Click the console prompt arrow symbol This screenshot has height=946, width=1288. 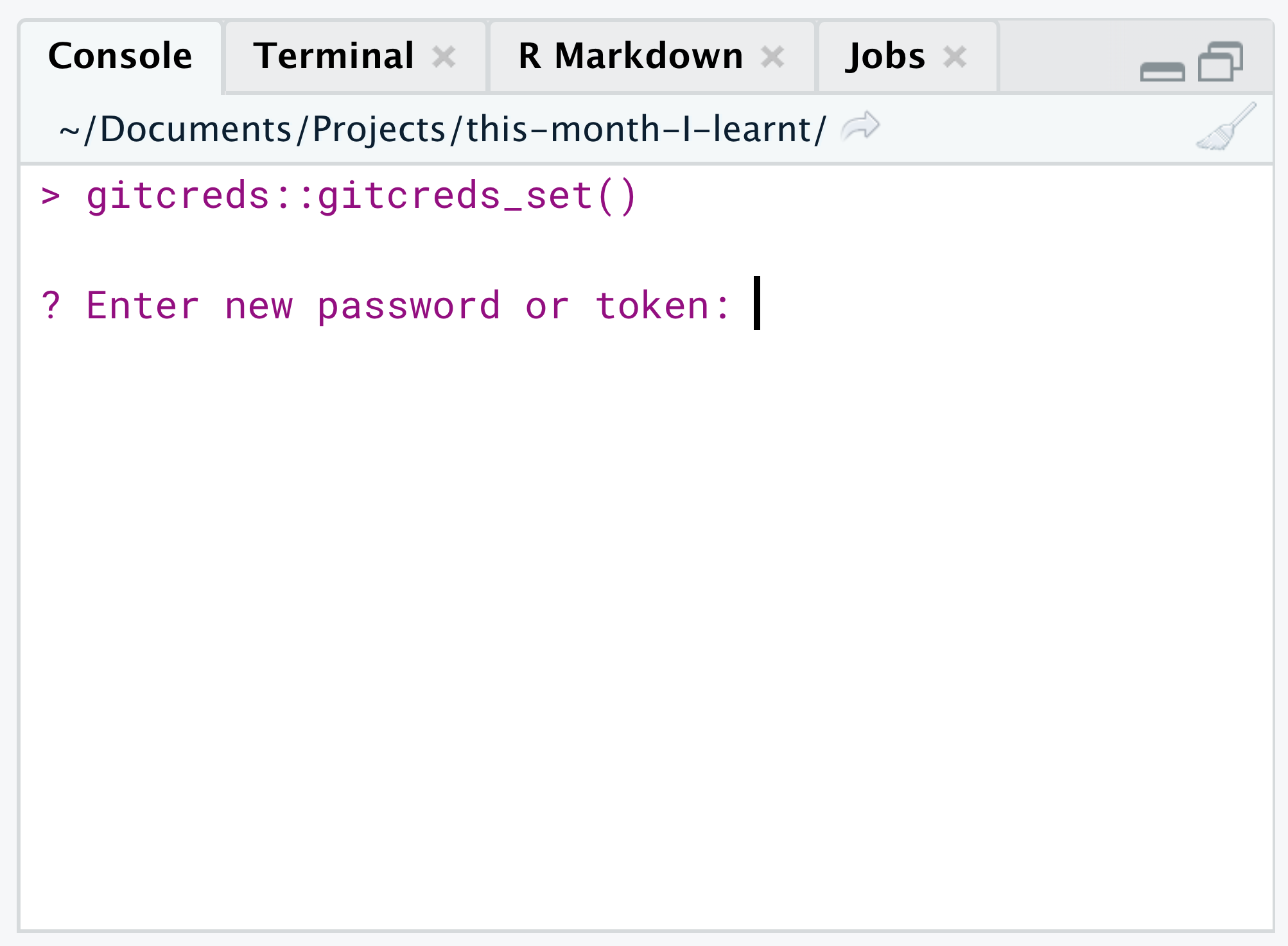point(51,196)
